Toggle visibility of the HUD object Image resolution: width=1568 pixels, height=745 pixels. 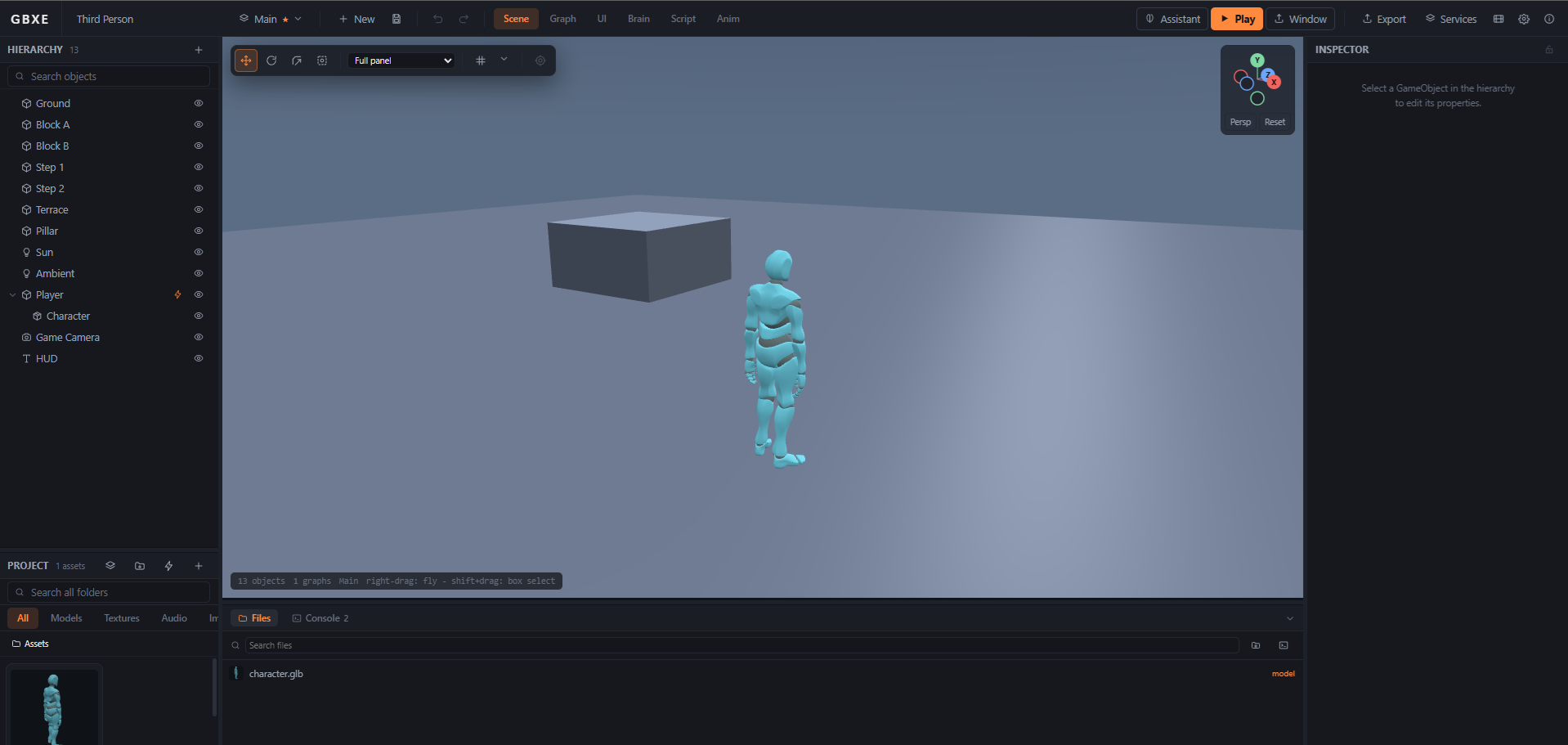click(199, 359)
